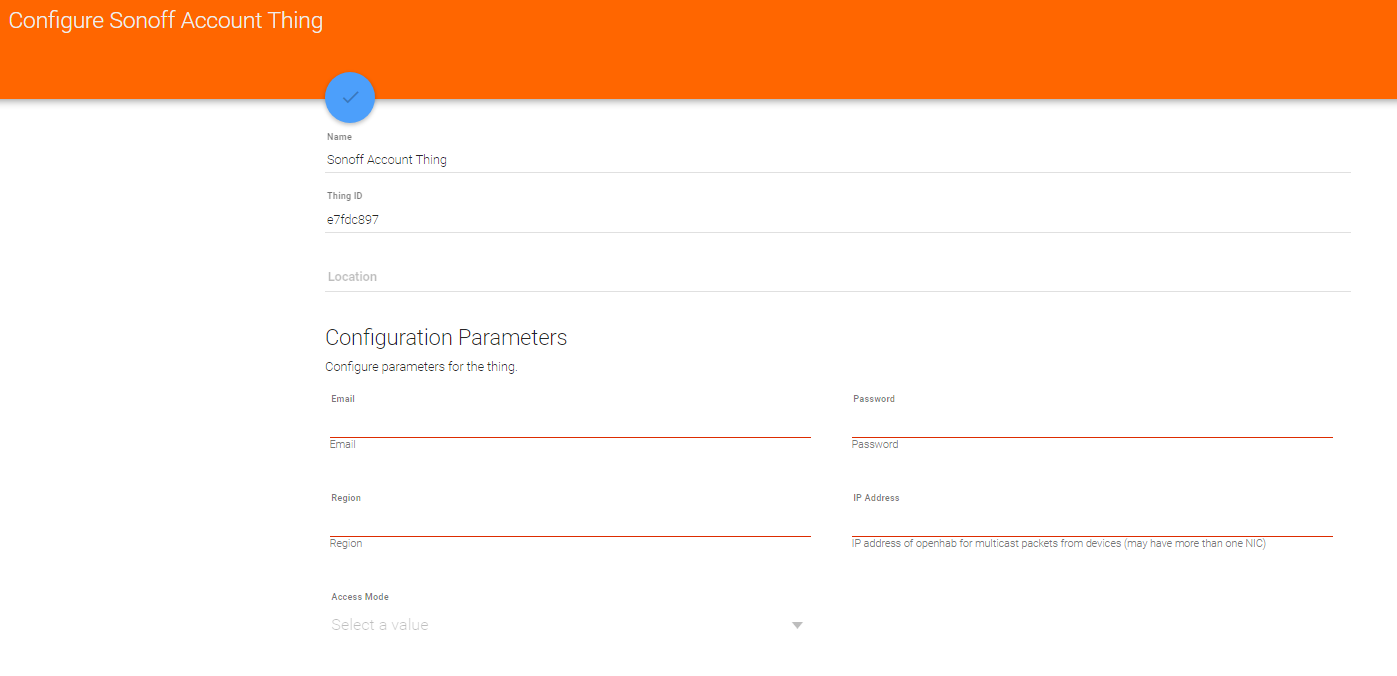This screenshot has width=1397, height=676.
Task: Focus the Email input field
Action: click(570, 424)
